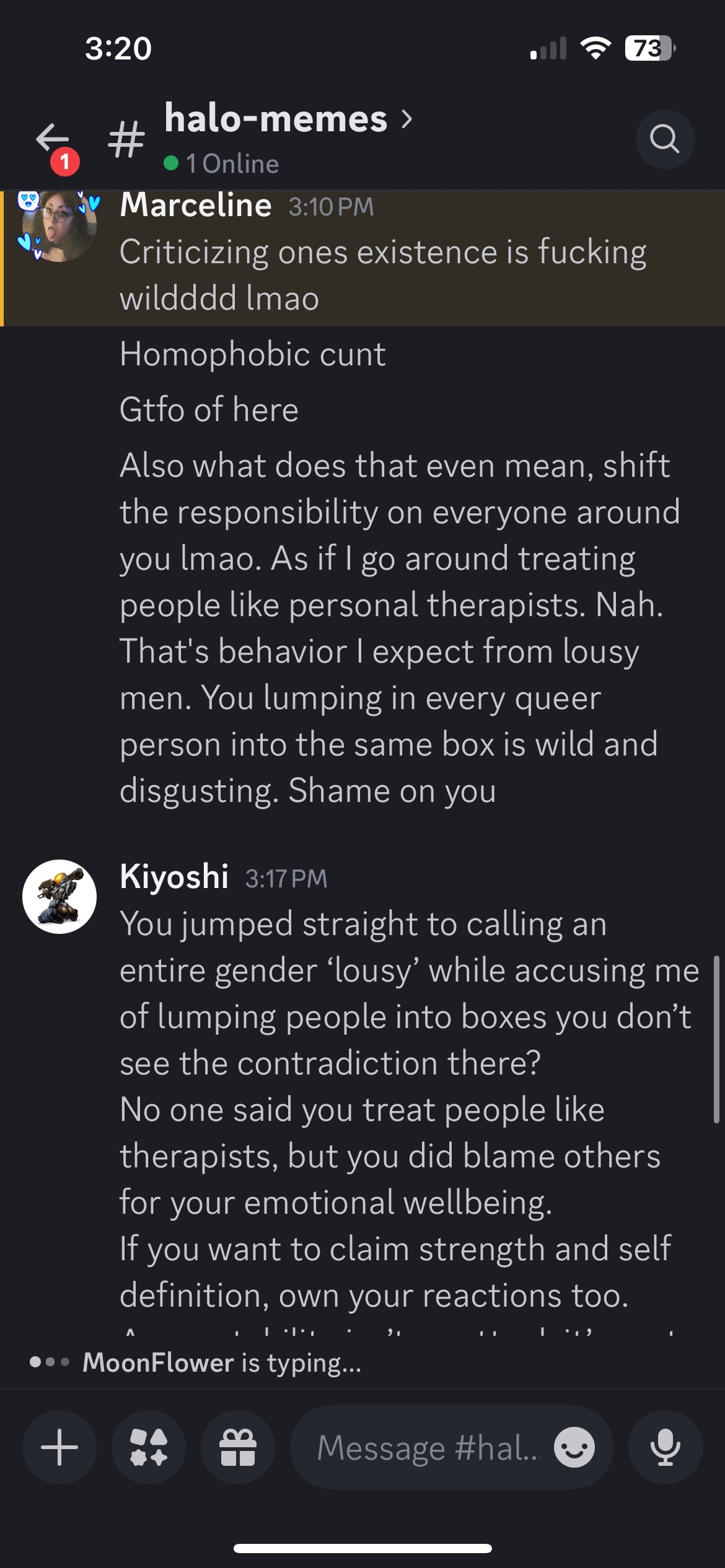The width and height of the screenshot is (725, 1568).
Task: Tap the MoonFlower is typing indicator
Action: [x=221, y=1362]
